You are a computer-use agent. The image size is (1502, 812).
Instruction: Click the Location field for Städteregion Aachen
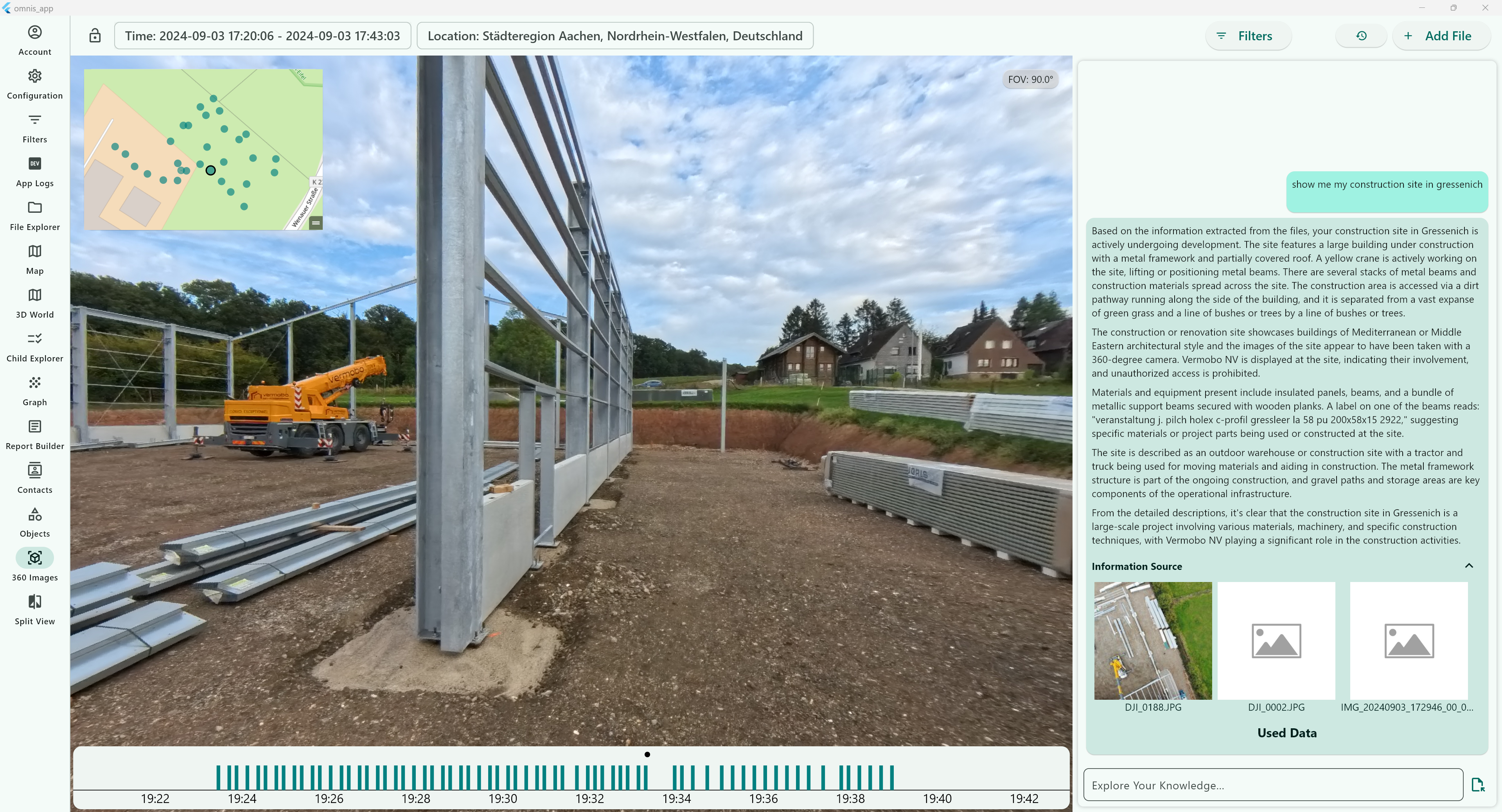pyautogui.click(x=614, y=36)
